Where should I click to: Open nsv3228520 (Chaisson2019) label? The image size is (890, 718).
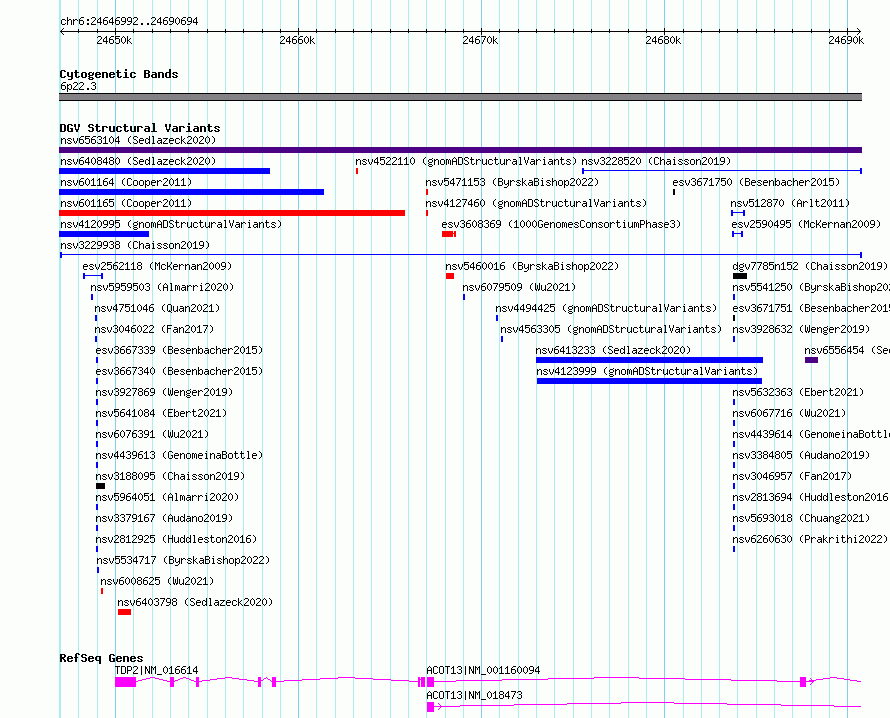656,161
